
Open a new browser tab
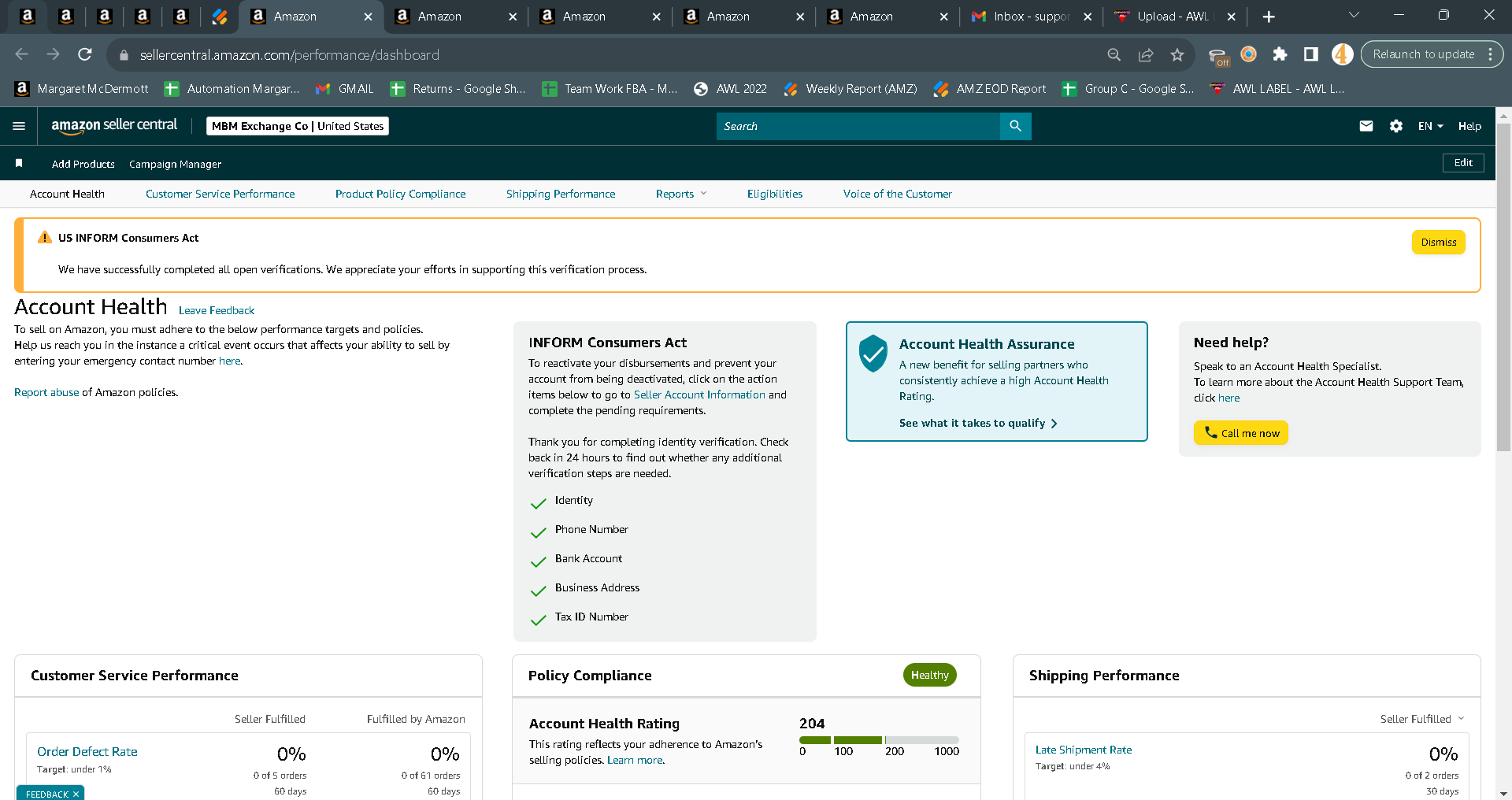coord(1269,17)
